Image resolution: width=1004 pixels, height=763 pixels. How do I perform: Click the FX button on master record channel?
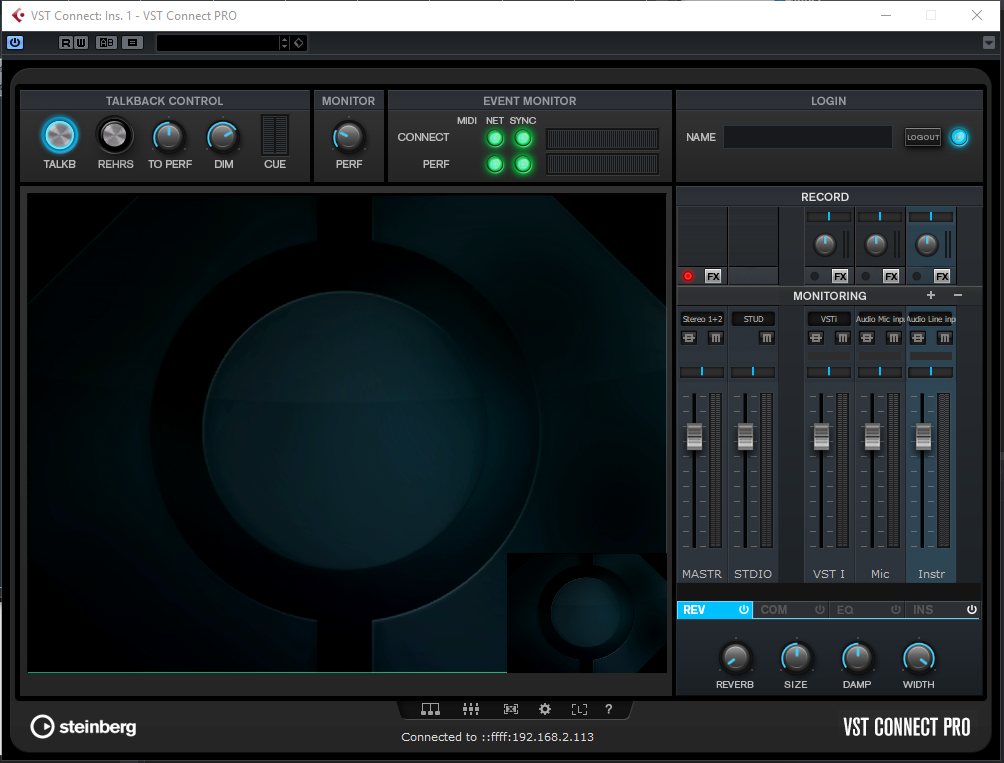pyautogui.click(x=713, y=276)
